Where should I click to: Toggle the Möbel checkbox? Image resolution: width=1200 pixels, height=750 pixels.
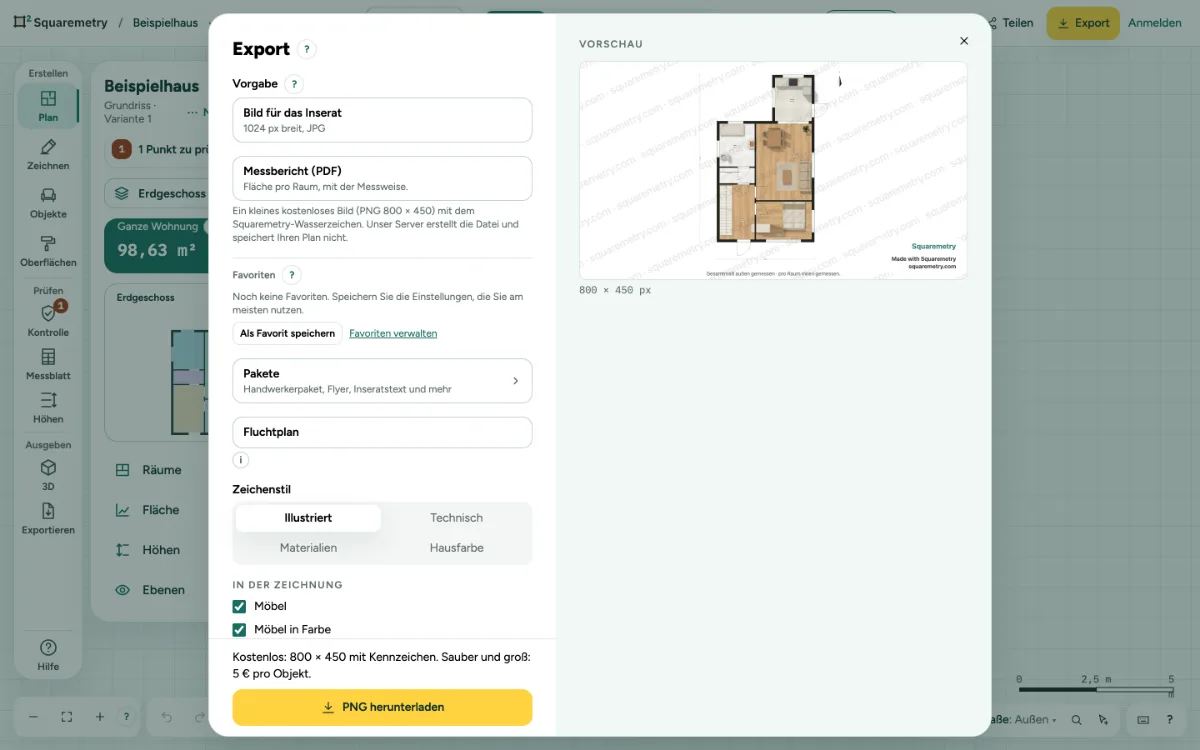click(x=239, y=606)
